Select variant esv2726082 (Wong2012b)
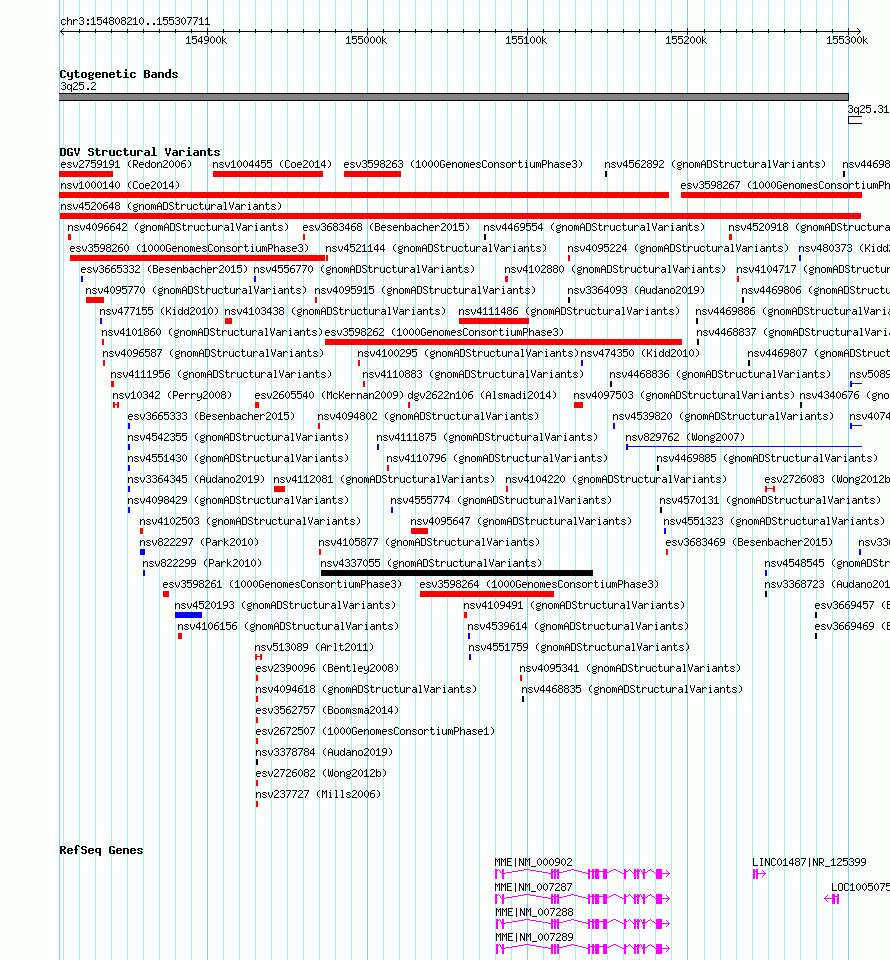 pos(321,773)
